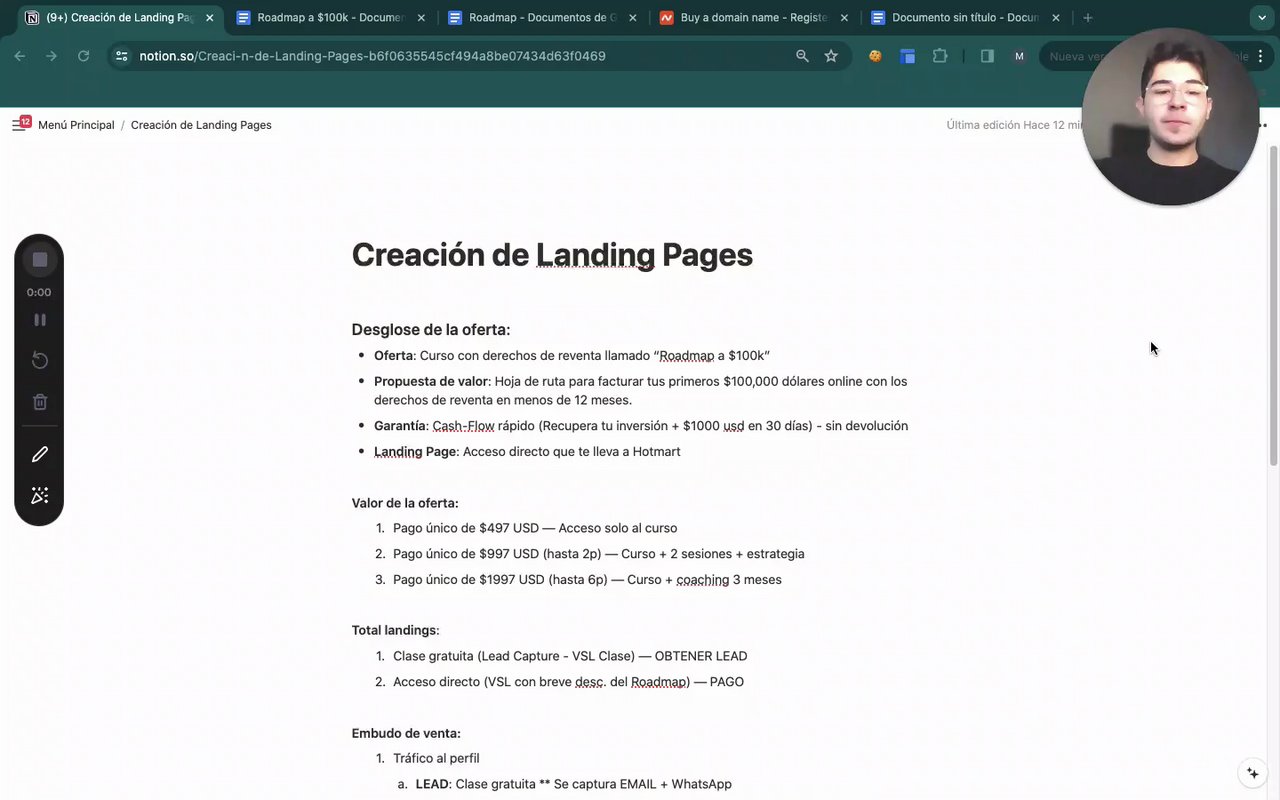Switch to the Roadmap a $100k tab
1280x800 pixels.
click(x=331, y=18)
